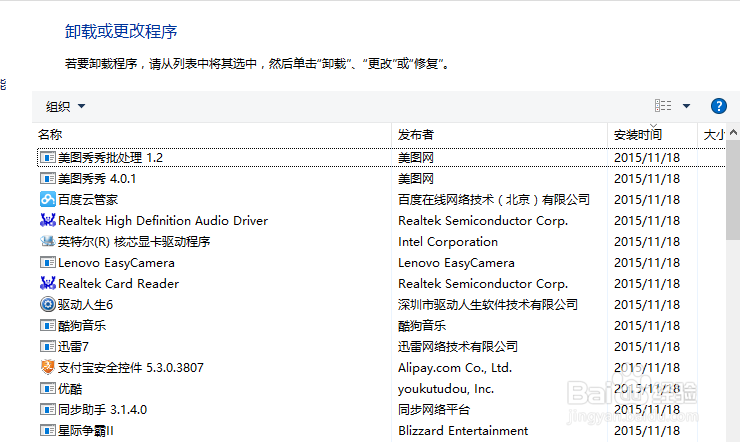Click the Intel graphics driver (英特尔) icon
The height and width of the screenshot is (442, 740).
point(47,241)
